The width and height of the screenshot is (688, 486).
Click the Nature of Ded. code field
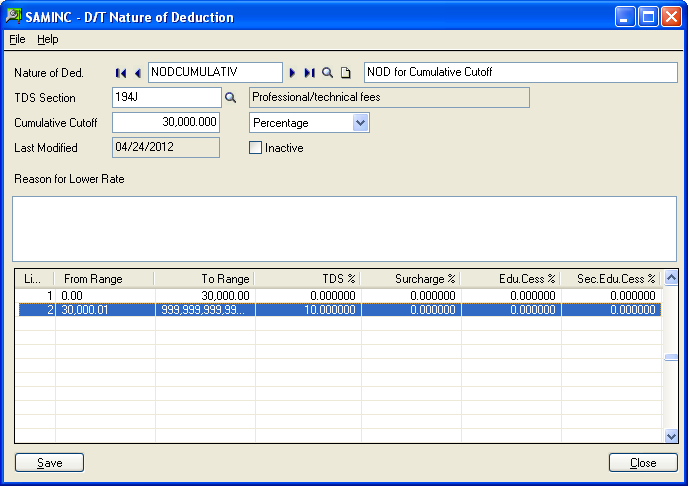[215, 72]
